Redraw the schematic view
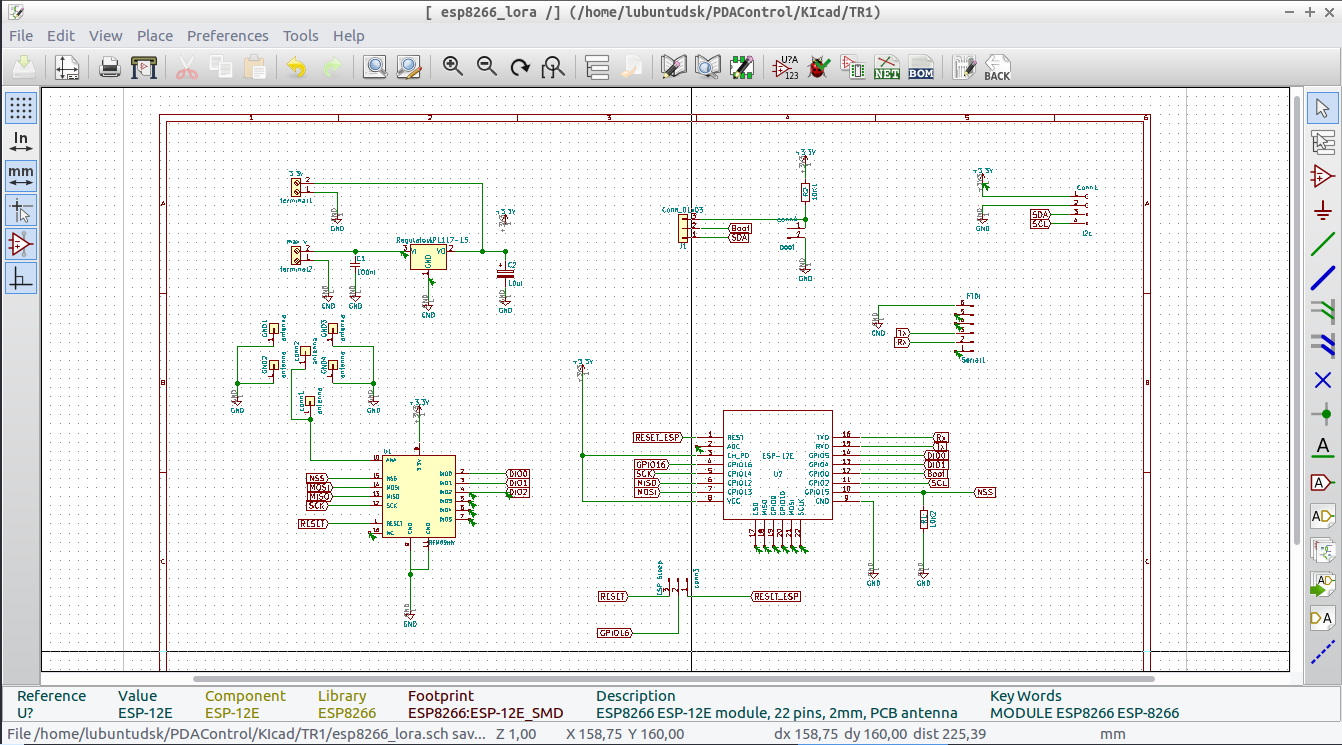The height and width of the screenshot is (745, 1342). pos(520,68)
